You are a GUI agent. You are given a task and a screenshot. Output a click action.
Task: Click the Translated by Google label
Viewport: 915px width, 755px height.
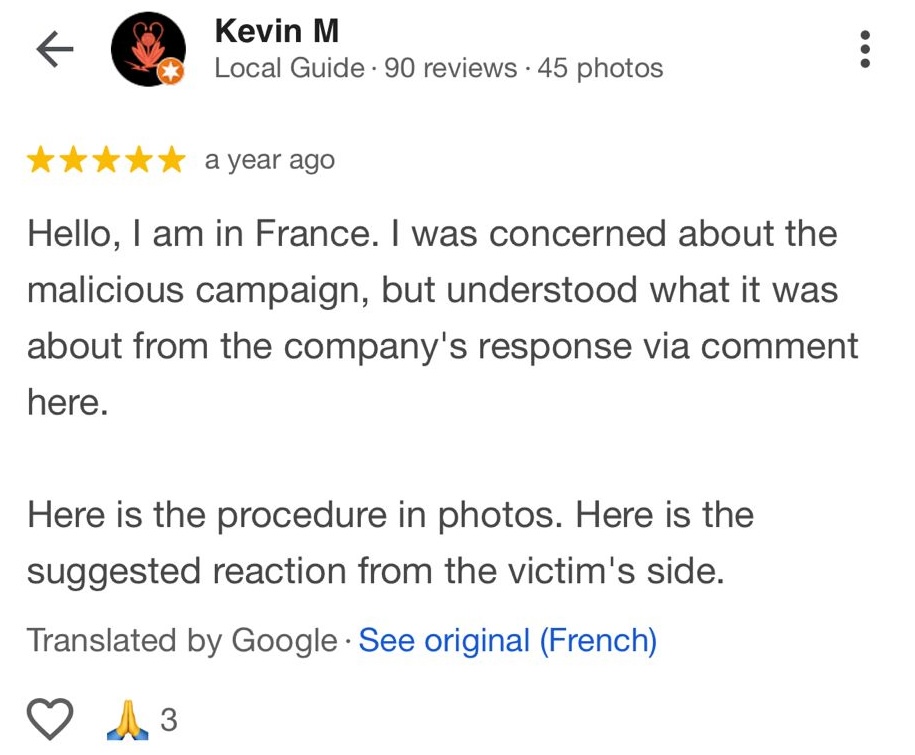point(182,641)
